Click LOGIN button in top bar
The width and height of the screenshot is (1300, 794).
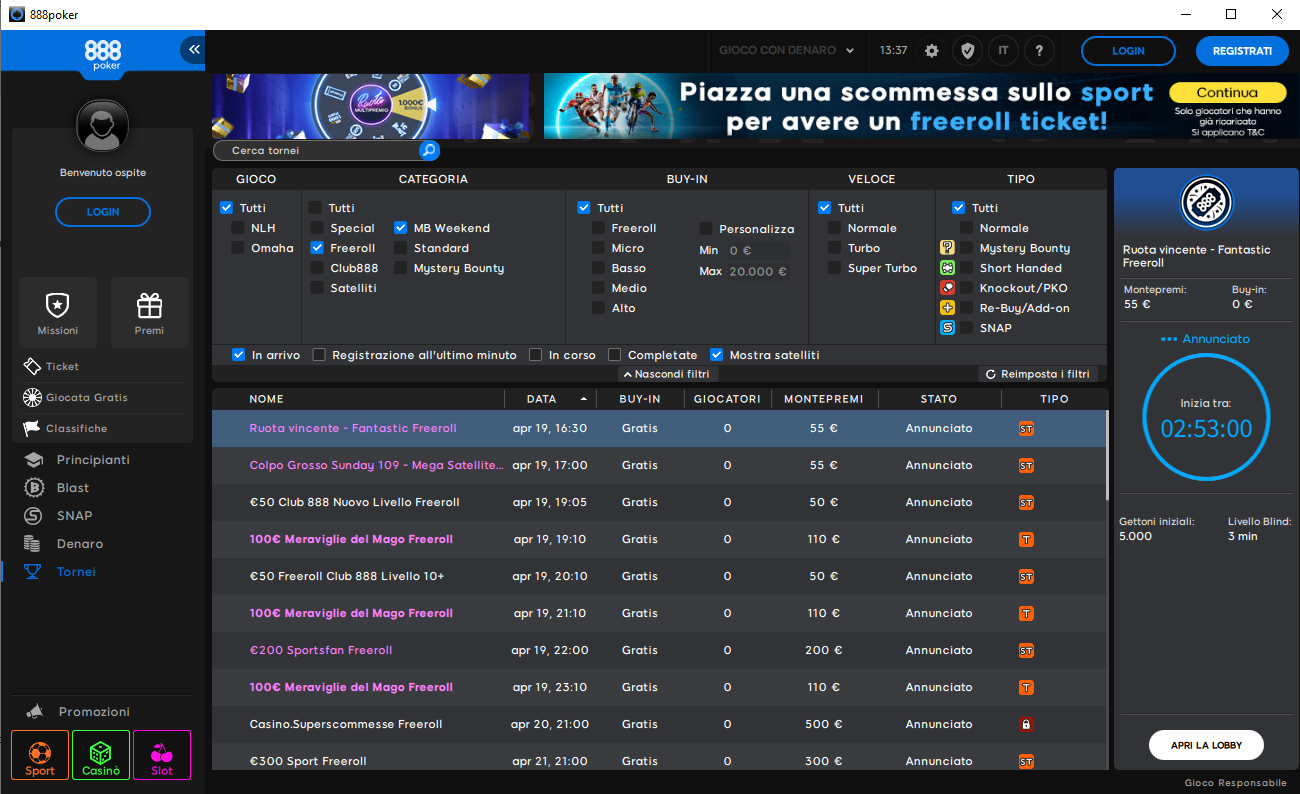pos(1128,51)
